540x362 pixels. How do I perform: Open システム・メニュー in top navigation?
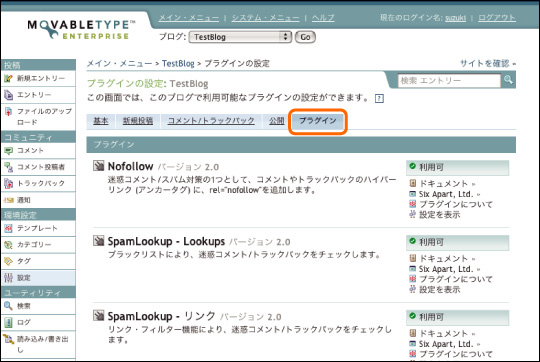266,18
